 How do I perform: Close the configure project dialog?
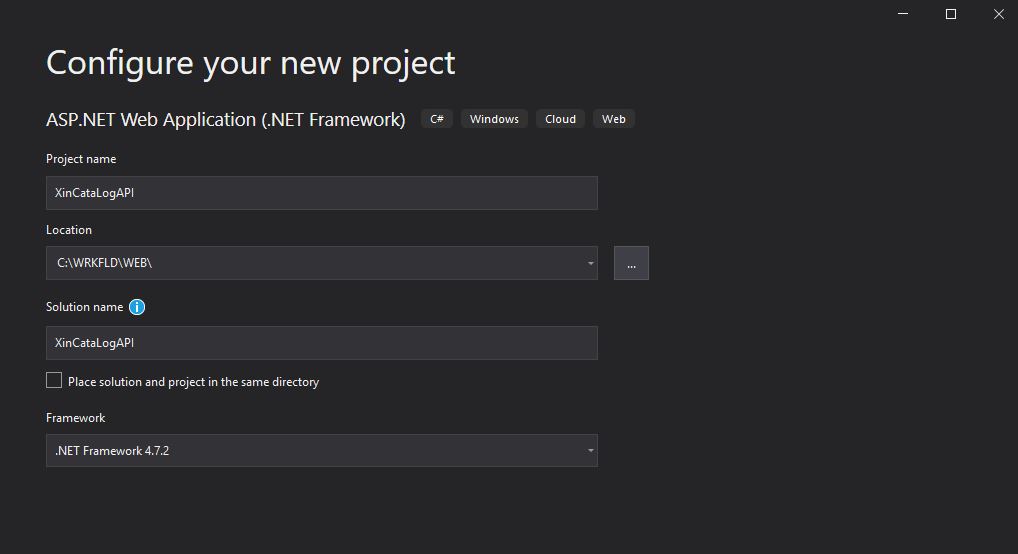(999, 14)
